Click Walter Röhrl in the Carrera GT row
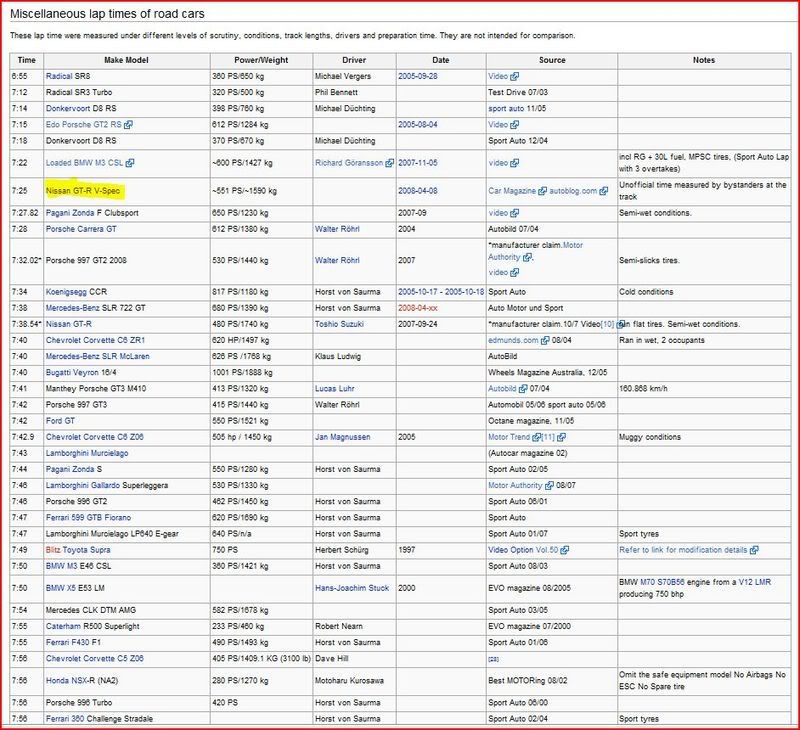Viewport: 800px width, 730px height. [337, 229]
